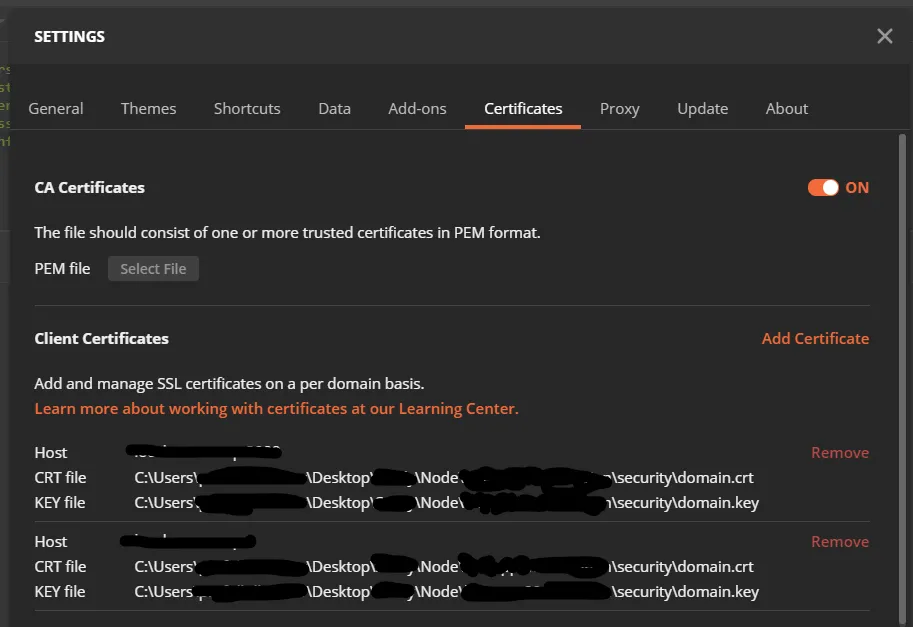Open the Shortcuts tab
The width and height of the screenshot is (913, 627).
point(247,109)
